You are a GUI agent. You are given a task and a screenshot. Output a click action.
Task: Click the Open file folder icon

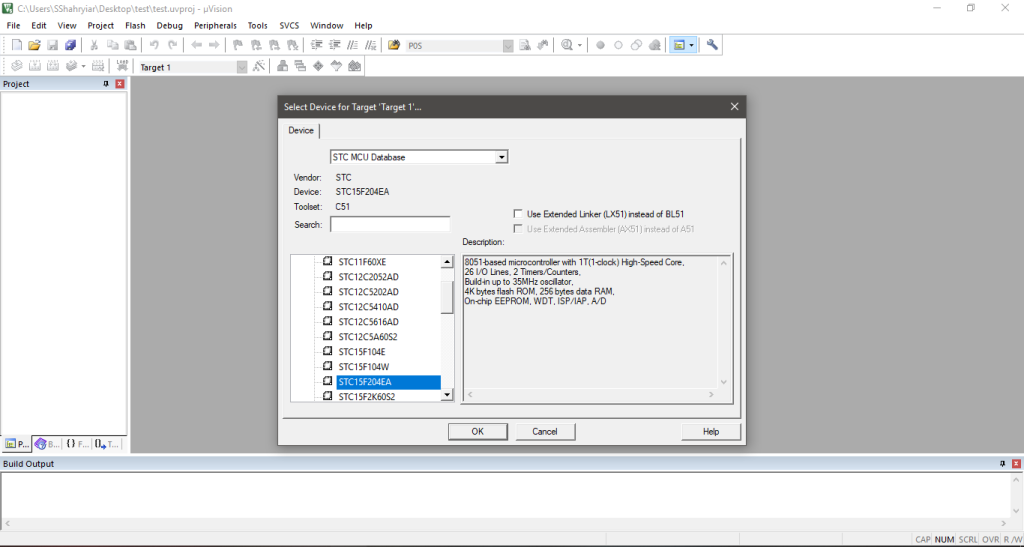click(x=34, y=45)
